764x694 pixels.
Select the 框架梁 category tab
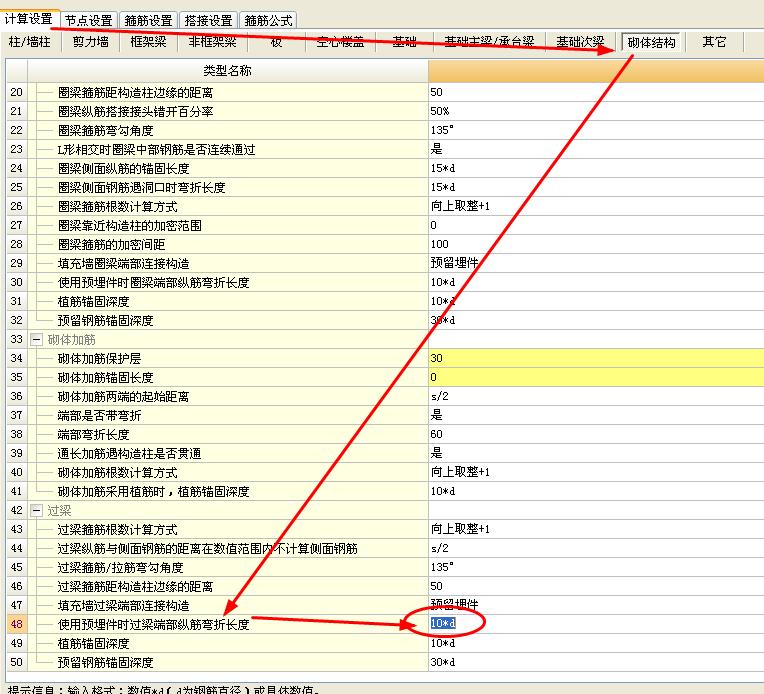tap(149, 42)
